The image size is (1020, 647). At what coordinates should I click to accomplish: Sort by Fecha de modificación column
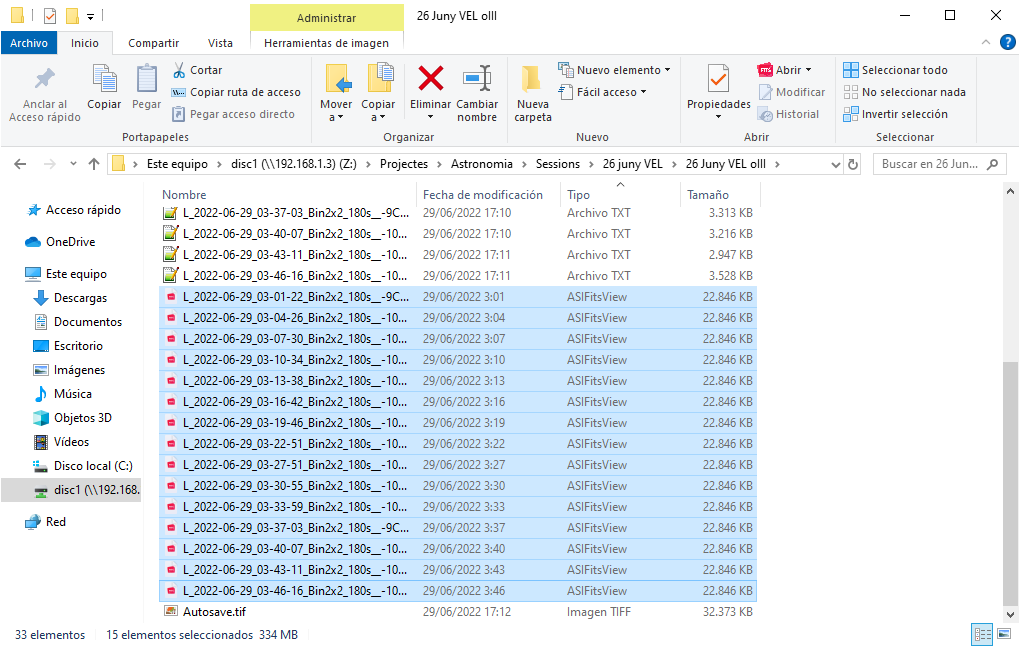pyautogui.click(x=483, y=194)
